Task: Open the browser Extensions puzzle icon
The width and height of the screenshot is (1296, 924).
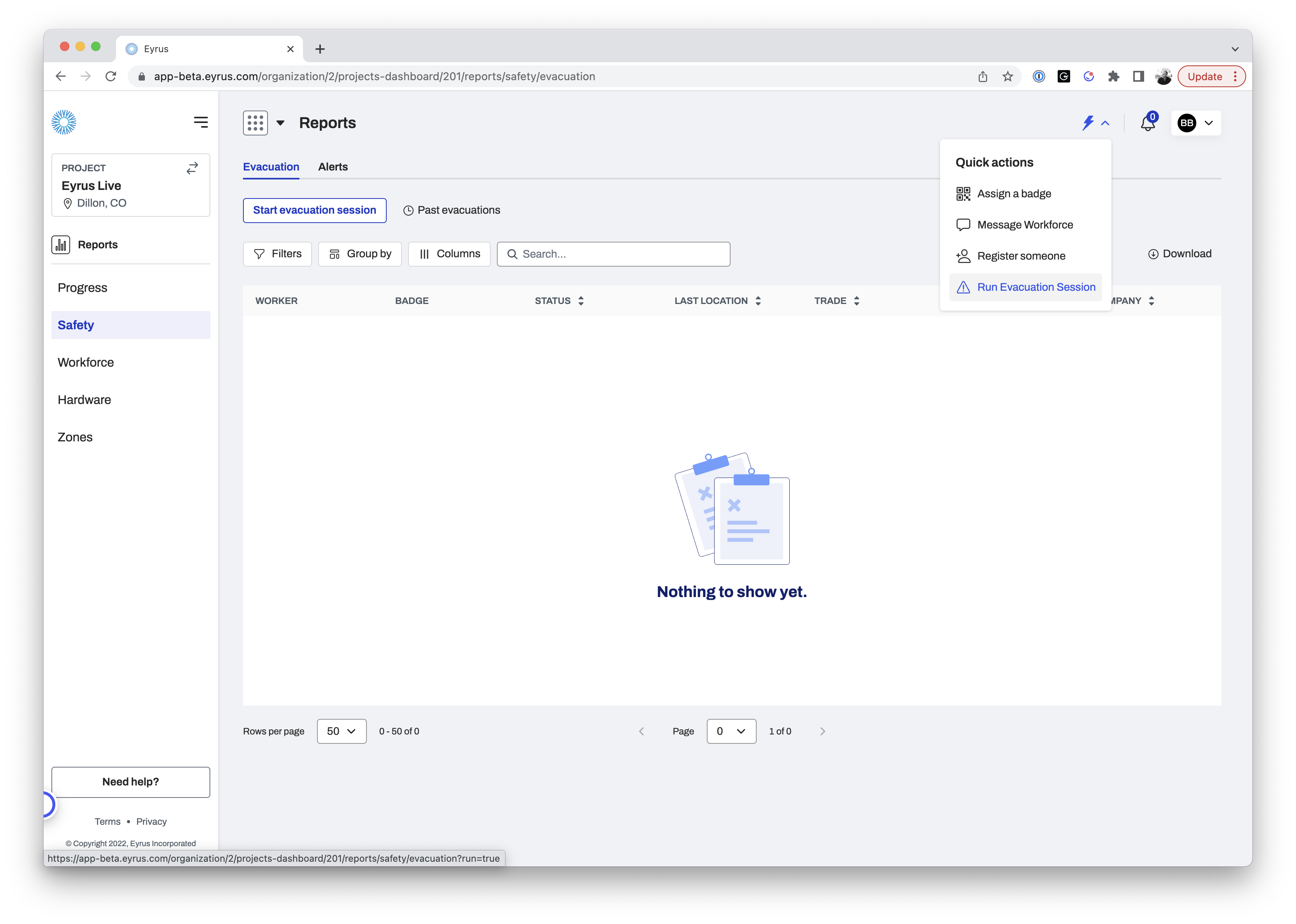Action: [1114, 76]
